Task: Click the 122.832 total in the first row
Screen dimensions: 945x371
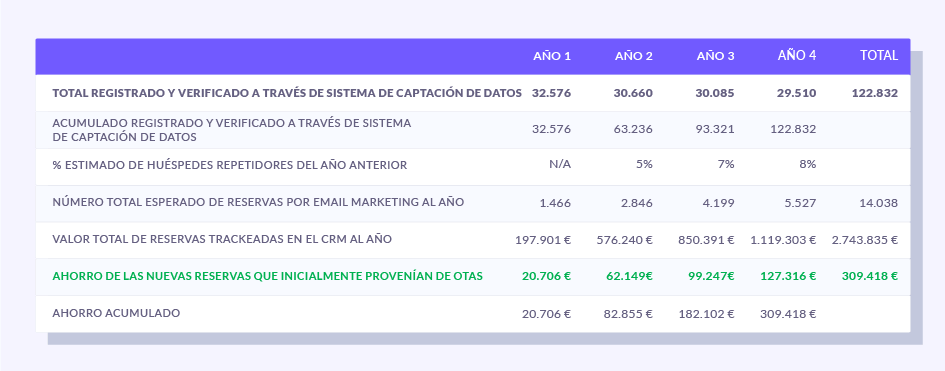Action: tap(874, 93)
